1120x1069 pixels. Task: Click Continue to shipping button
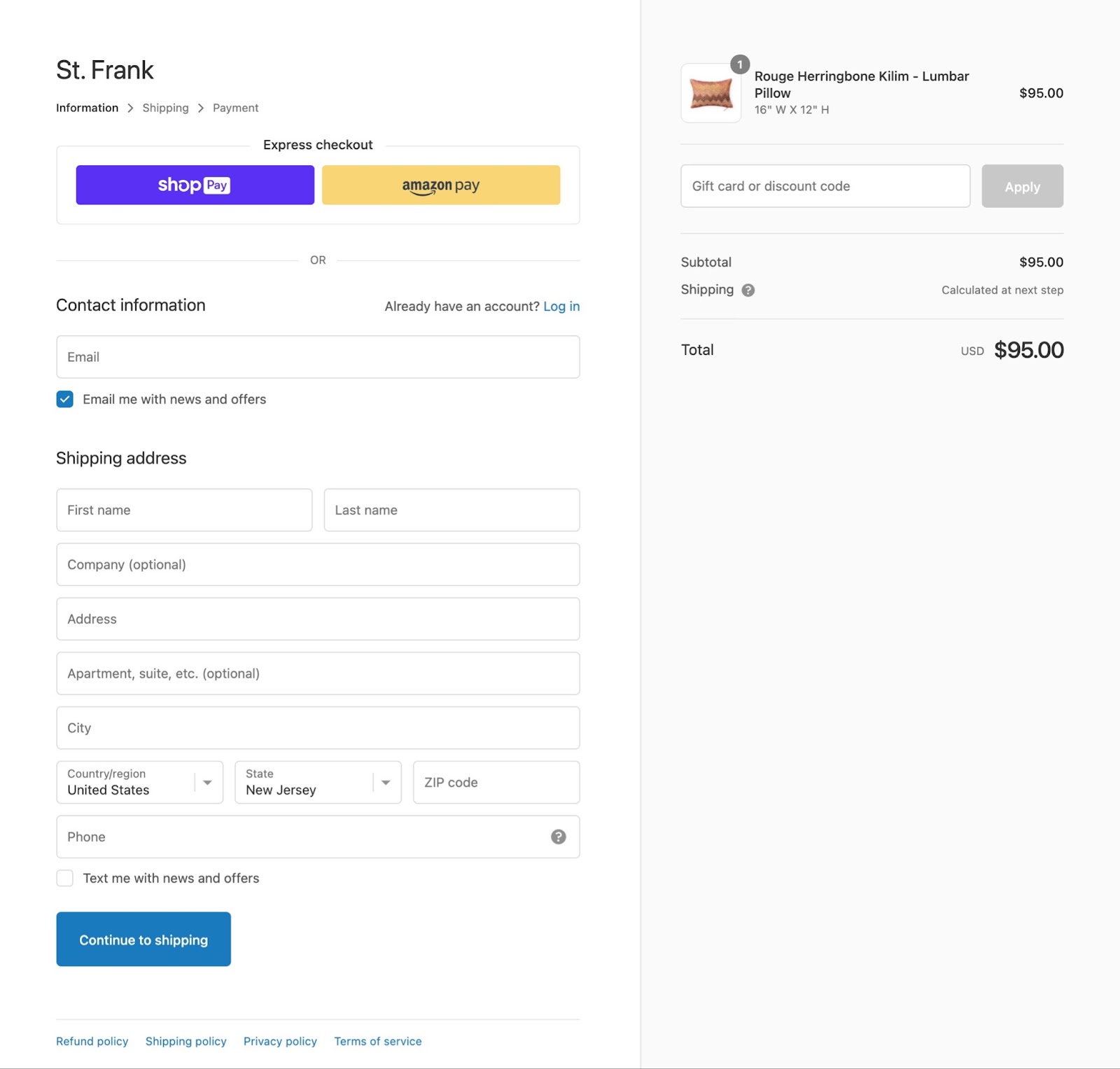pos(143,939)
